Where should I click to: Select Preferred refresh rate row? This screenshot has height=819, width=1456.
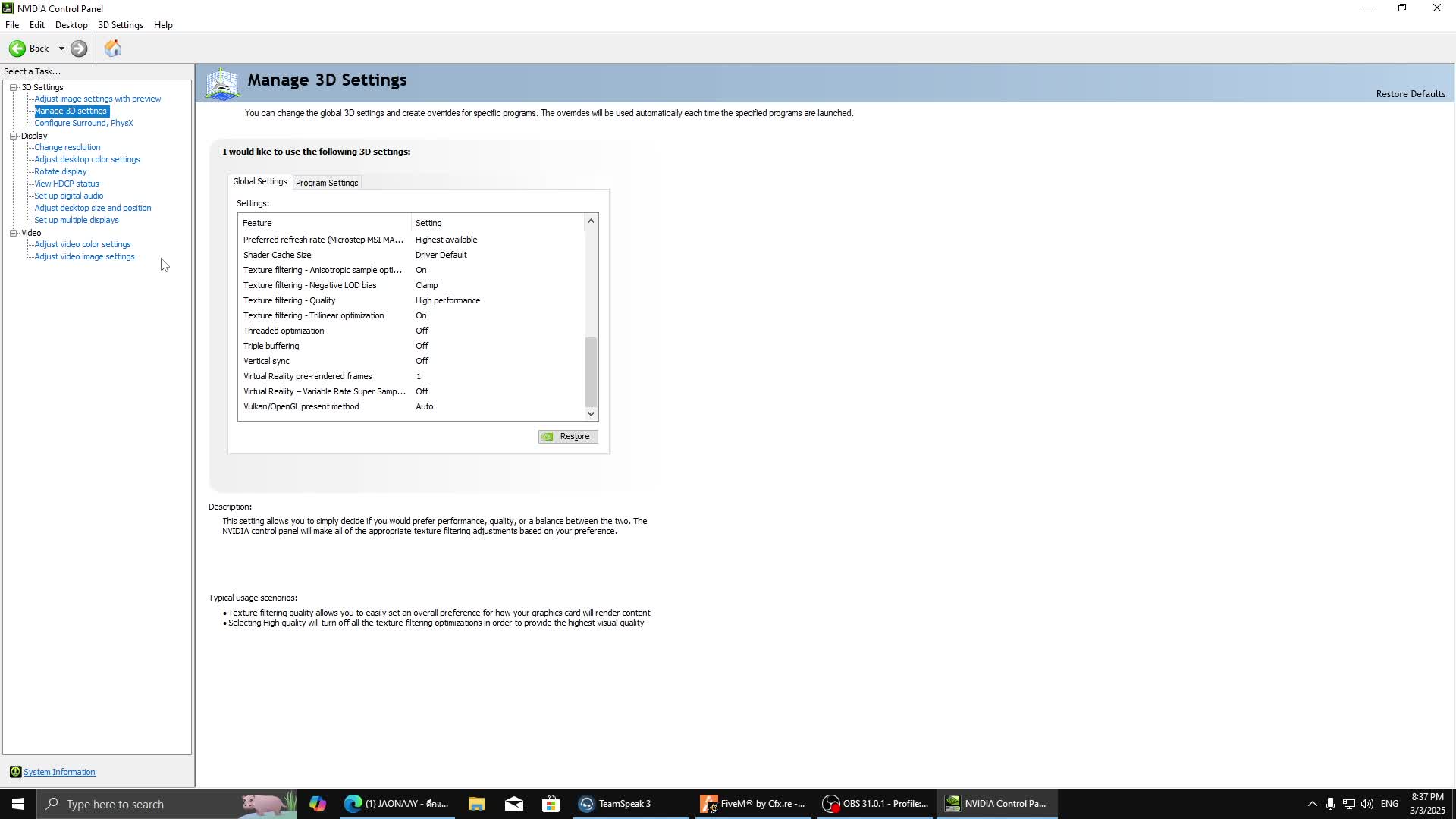(412, 240)
